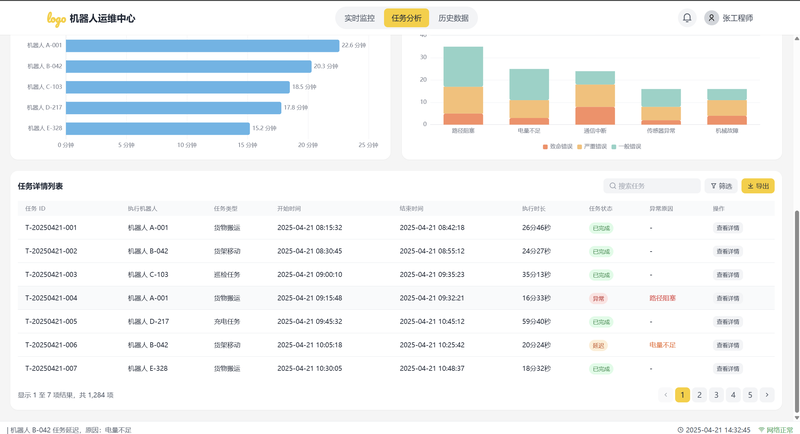View details for task T-20250421-003
800x434 pixels.
728,275
